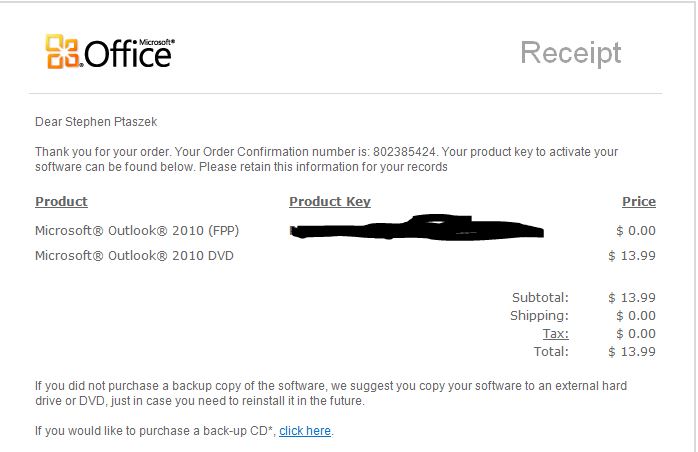This screenshot has height=452, width=698.
Task: Click order confirmation number 802385424
Action: click(x=404, y=152)
